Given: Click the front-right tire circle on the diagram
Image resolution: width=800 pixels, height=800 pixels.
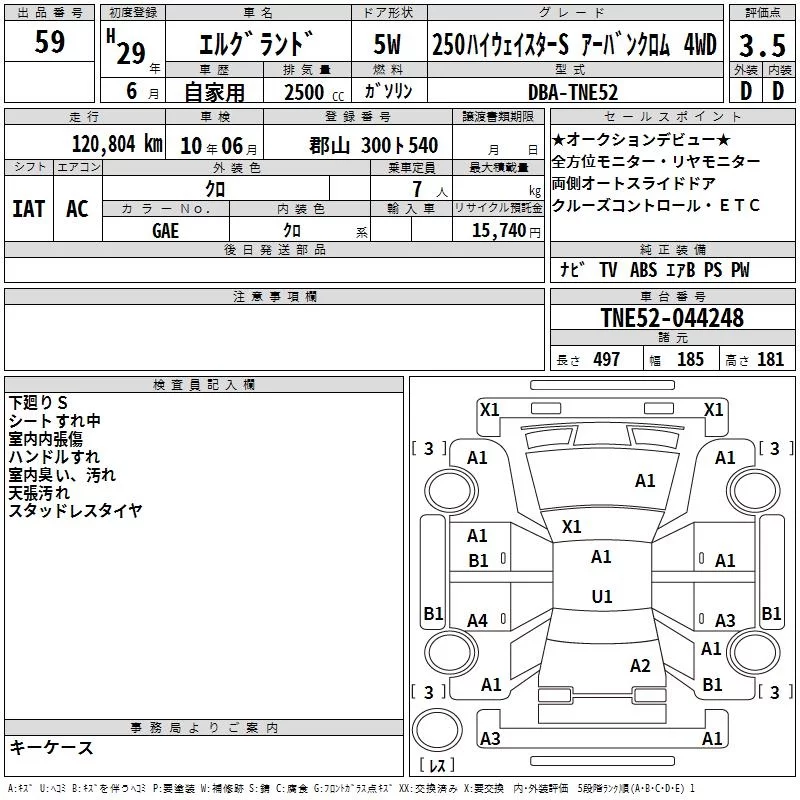Looking at the screenshot, I should coord(754,491).
